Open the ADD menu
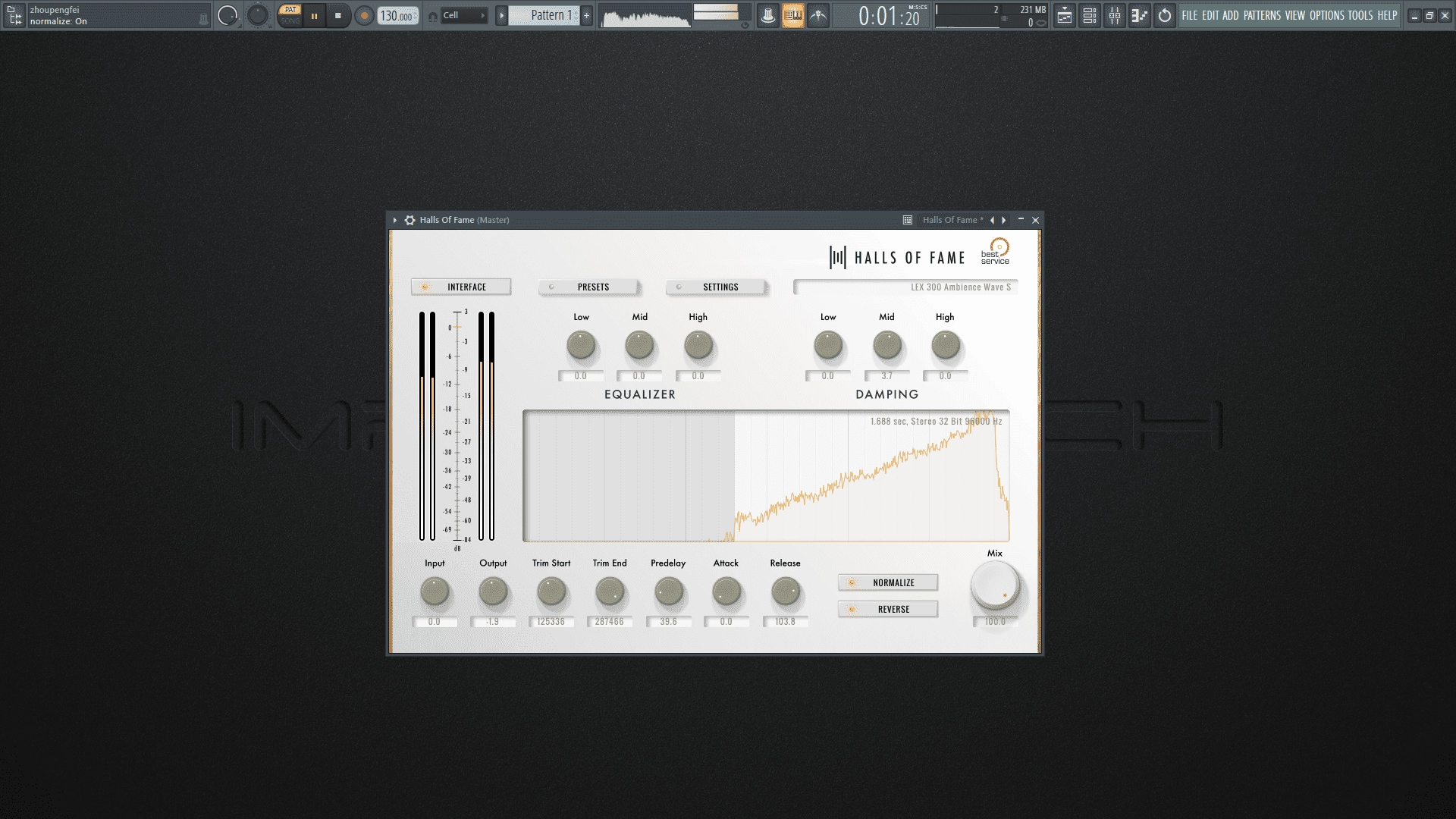1456x819 pixels. coord(1230,15)
